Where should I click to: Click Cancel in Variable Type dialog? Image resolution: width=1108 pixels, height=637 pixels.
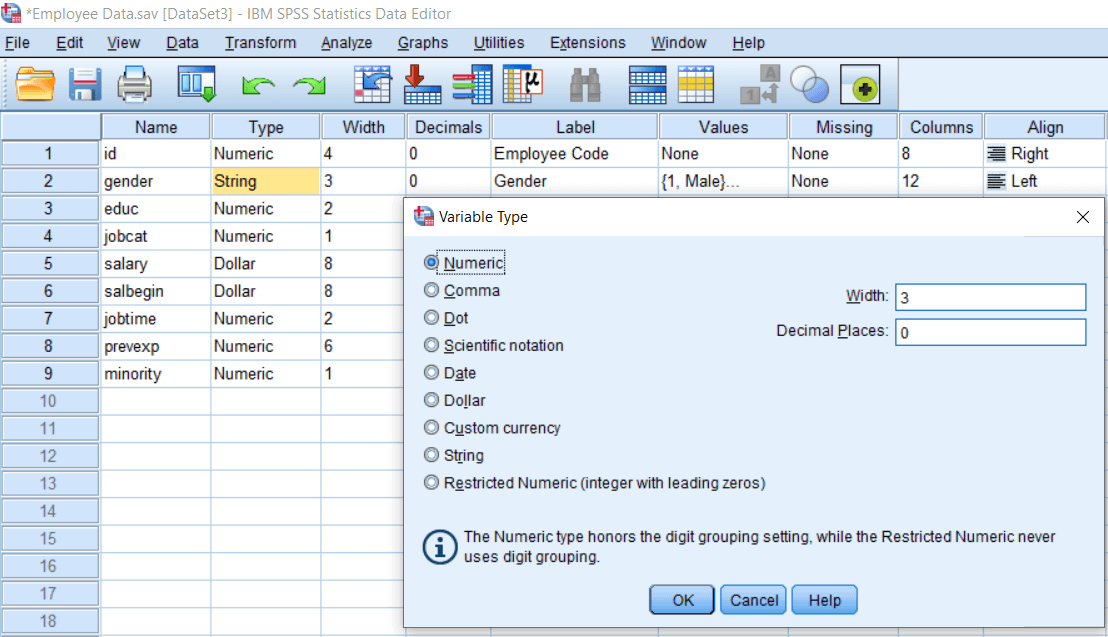point(753,600)
